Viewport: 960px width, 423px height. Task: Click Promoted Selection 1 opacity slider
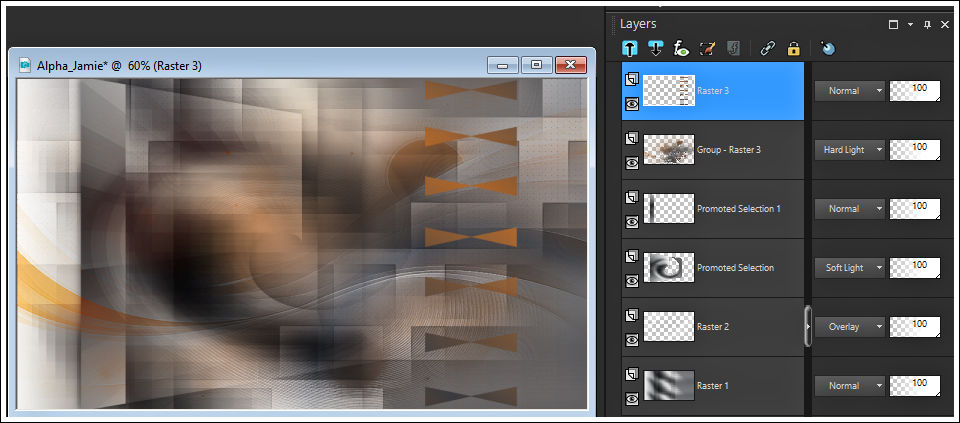click(915, 209)
